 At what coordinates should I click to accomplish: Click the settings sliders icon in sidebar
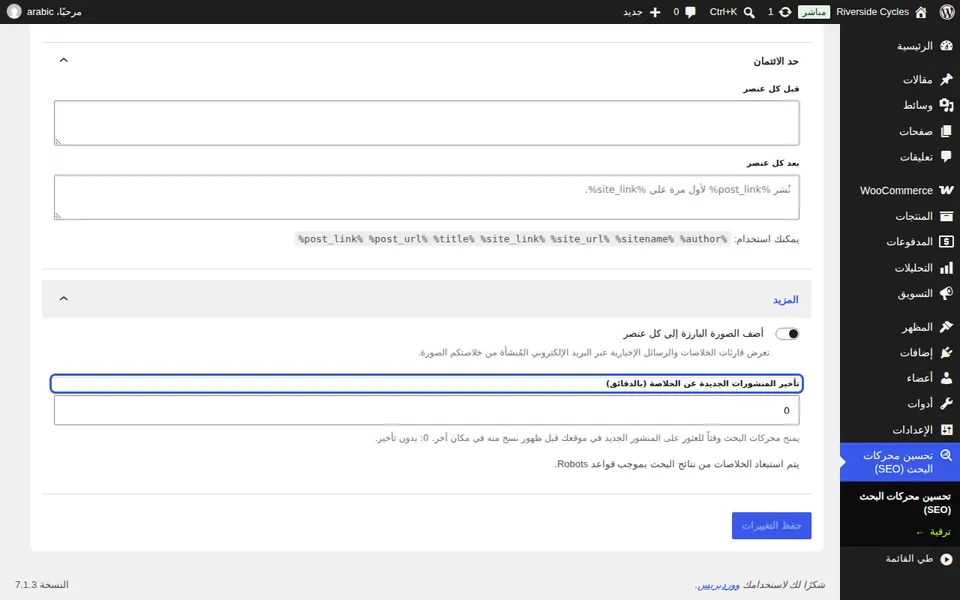pyautogui.click(x=947, y=430)
